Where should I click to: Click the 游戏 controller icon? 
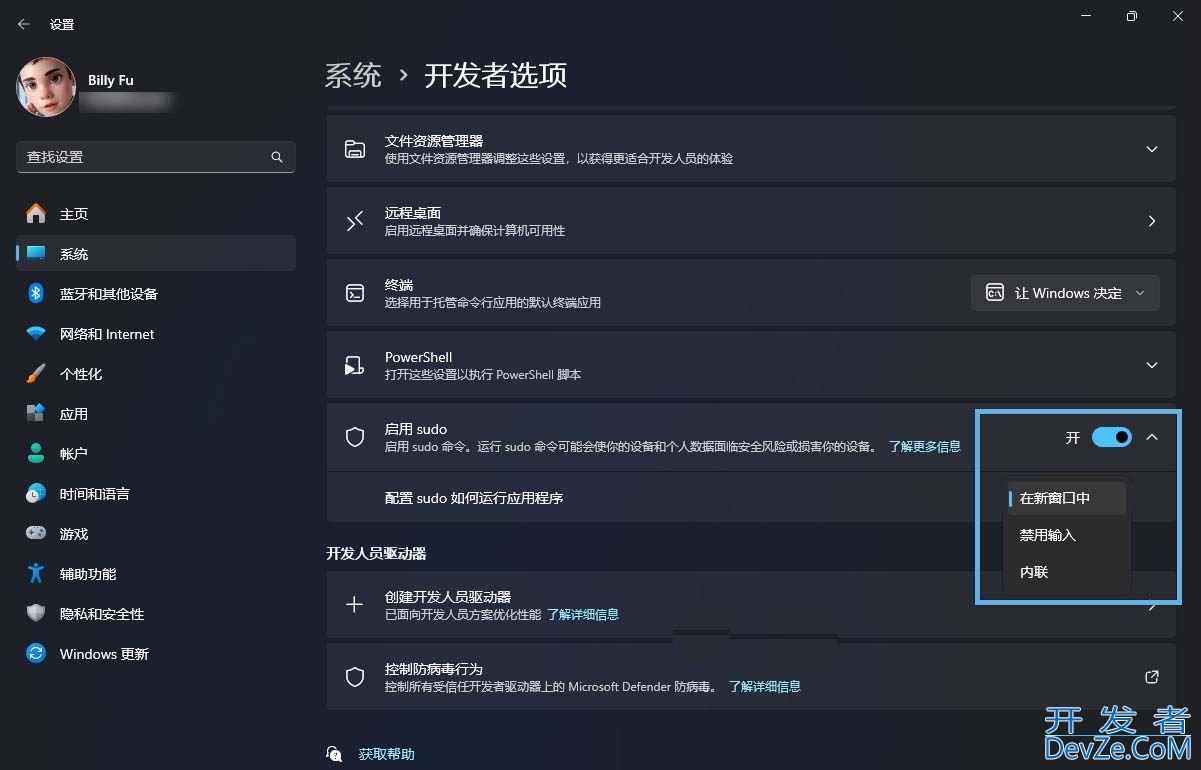coord(36,533)
